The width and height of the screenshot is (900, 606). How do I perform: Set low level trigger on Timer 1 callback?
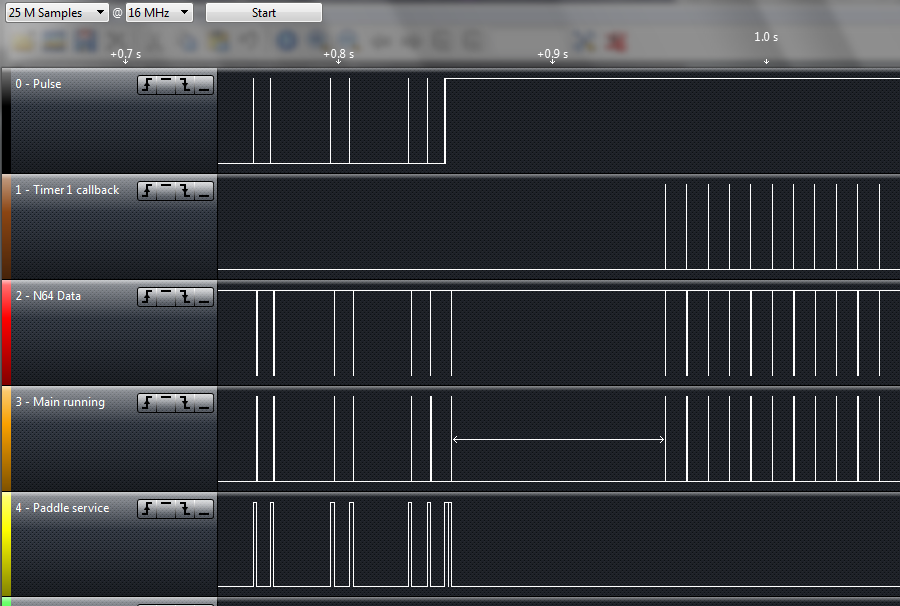coord(204,191)
